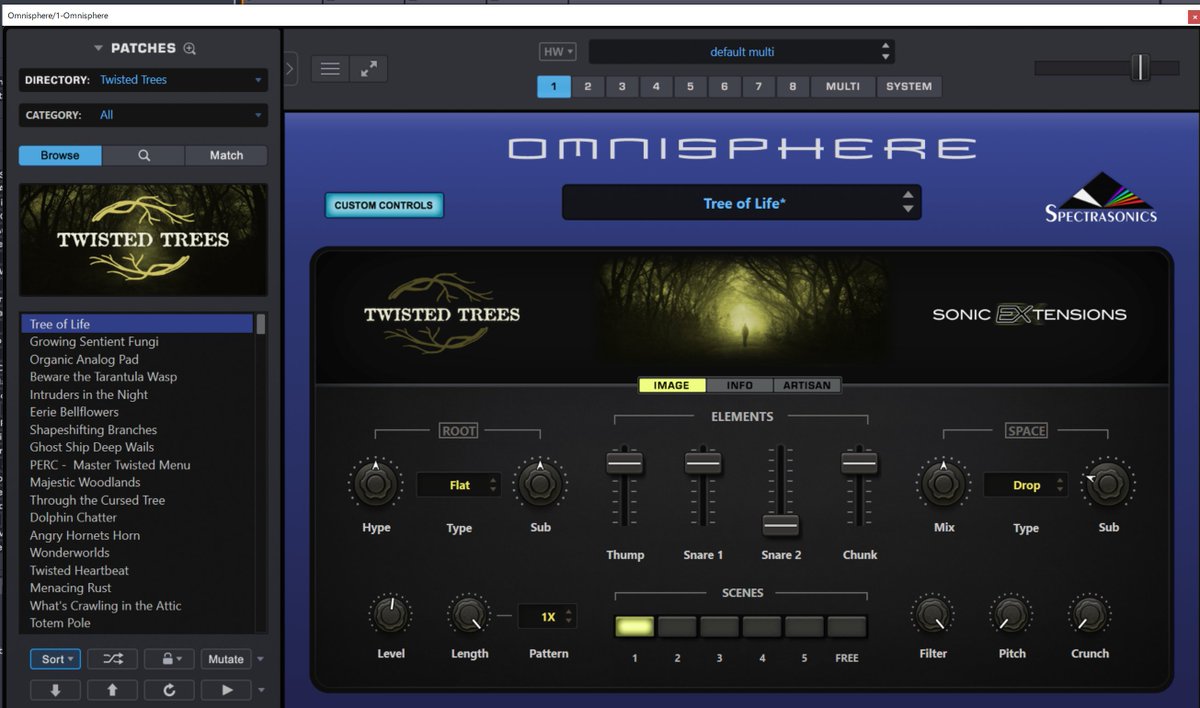Select the Browse tab

click(60, 155)
